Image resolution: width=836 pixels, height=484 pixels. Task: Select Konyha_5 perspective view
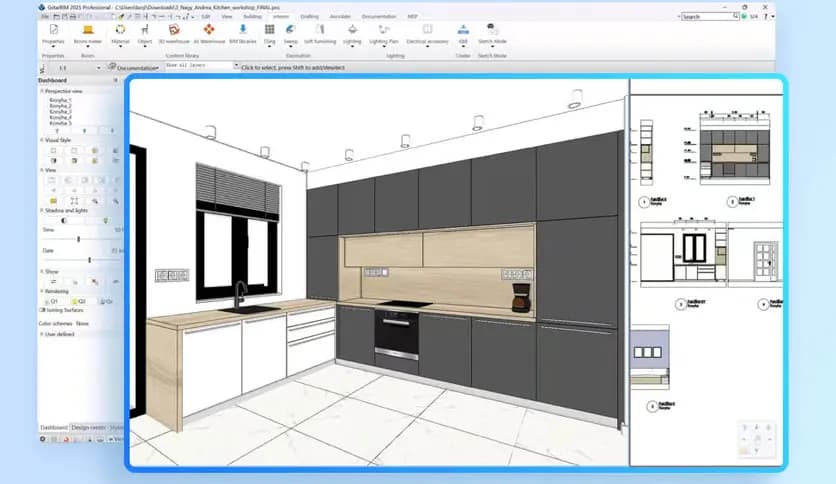60,124
